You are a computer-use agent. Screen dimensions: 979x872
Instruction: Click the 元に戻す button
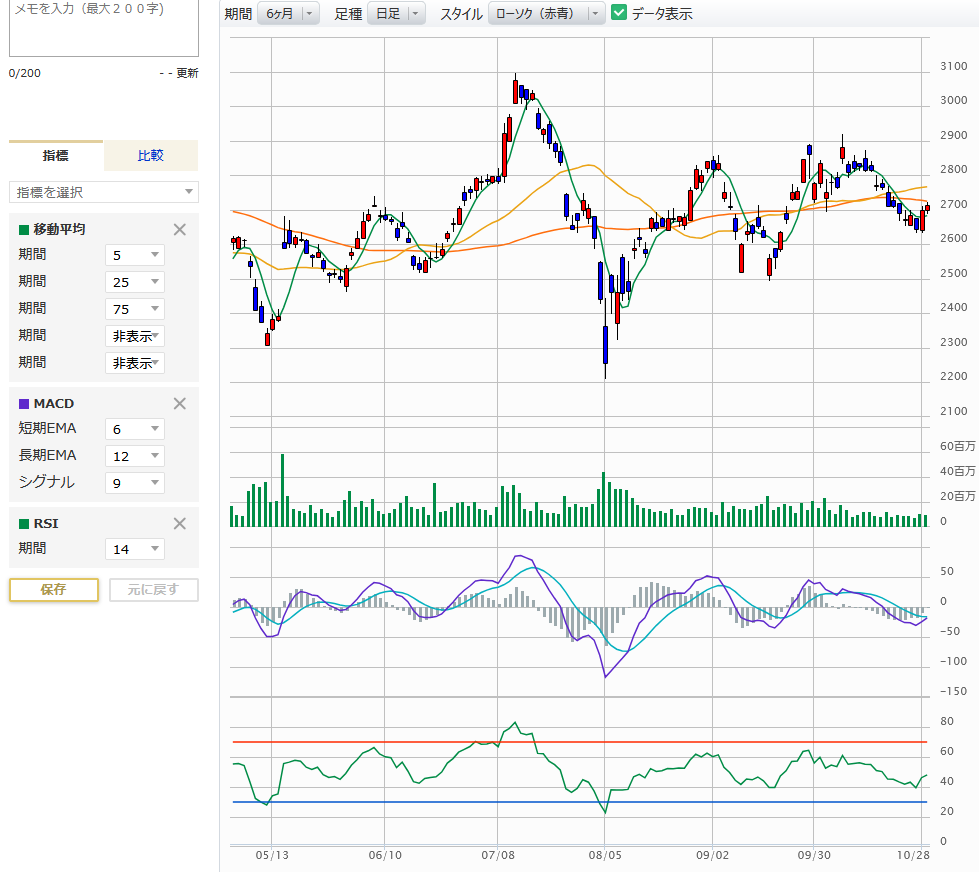154,589
